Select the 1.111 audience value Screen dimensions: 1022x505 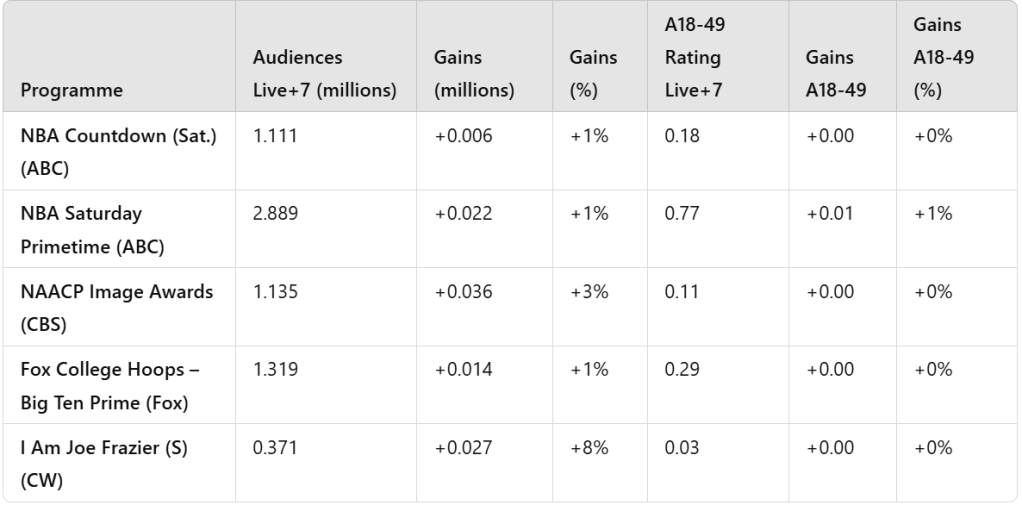[274, 135]
